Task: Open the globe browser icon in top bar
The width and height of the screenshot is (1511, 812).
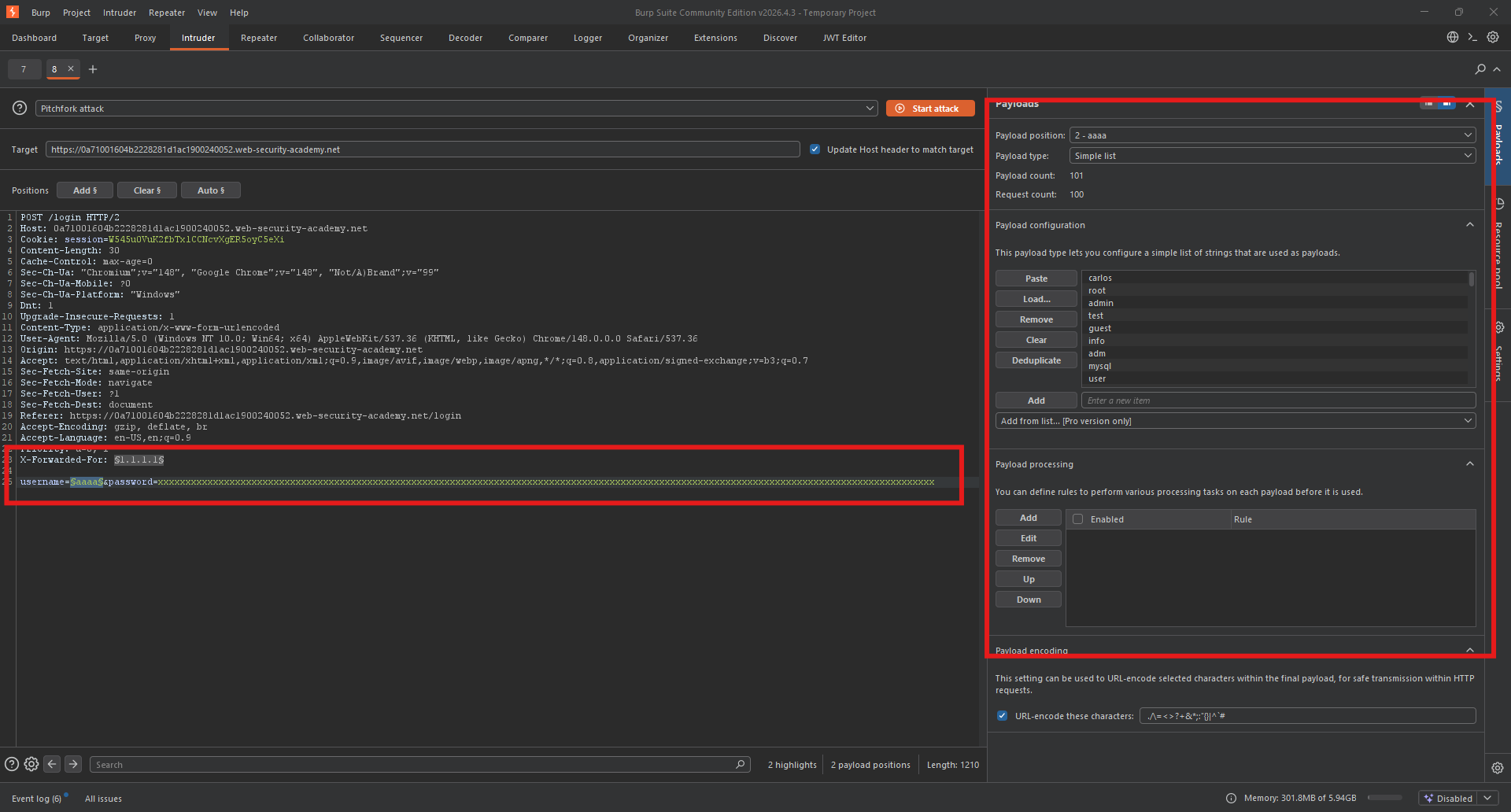Action: [1453, 37]
